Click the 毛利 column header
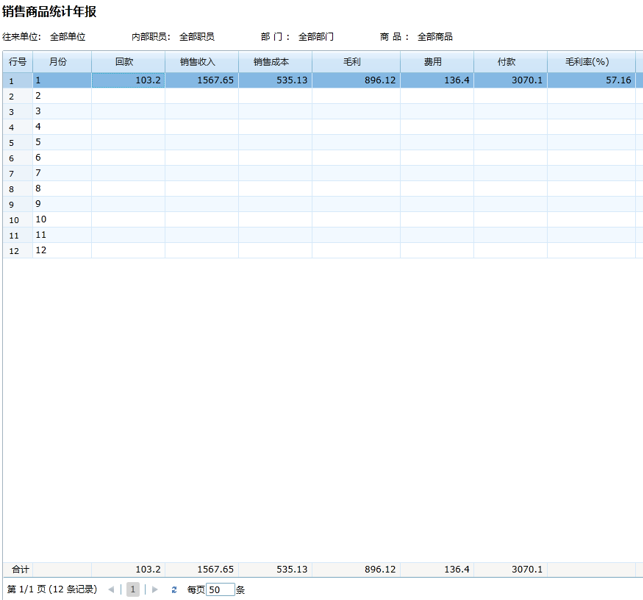This screenshot has width=643, height=600. click(355, 62)
